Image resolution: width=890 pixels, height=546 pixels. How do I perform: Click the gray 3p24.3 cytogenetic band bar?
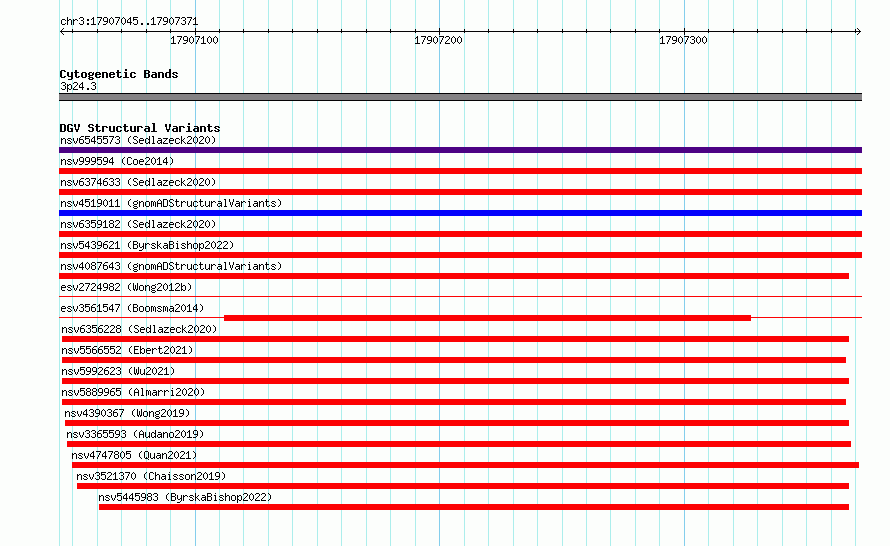coord(460,97)
